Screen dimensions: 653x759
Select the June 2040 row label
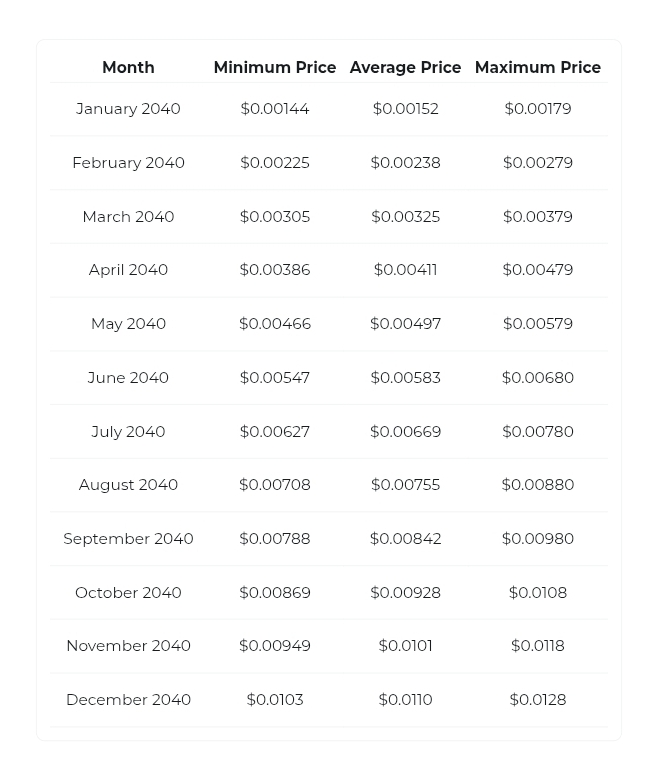(128, 378)
